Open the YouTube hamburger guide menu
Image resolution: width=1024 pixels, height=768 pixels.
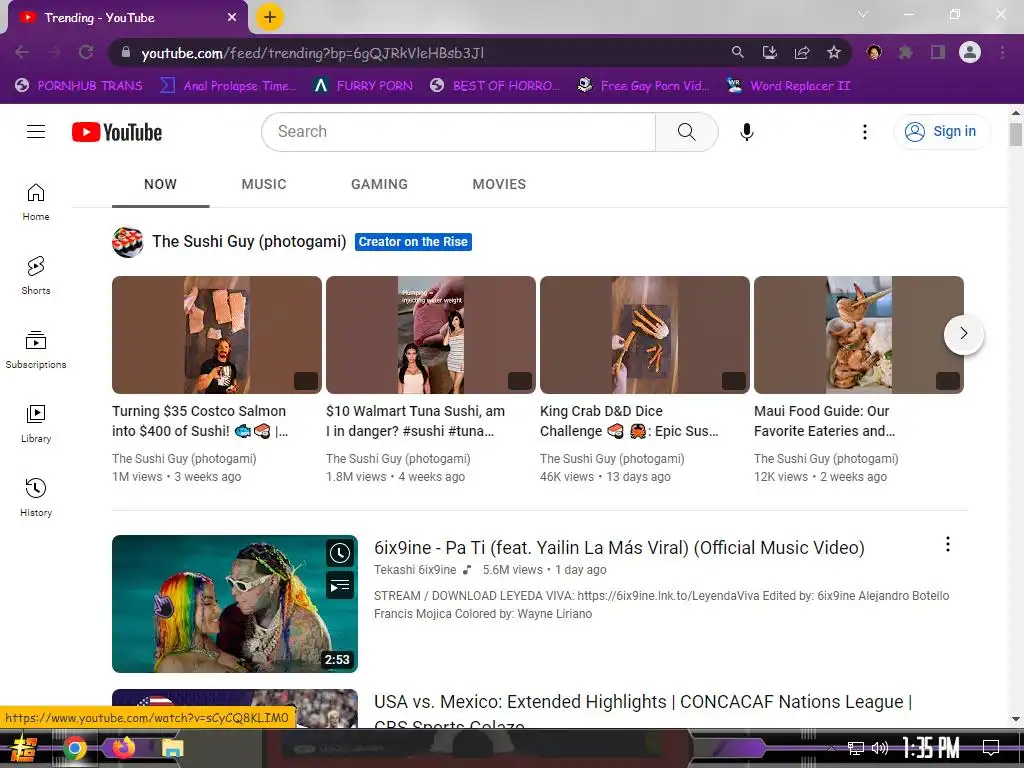pyautogui.click(x=36, y=132)
